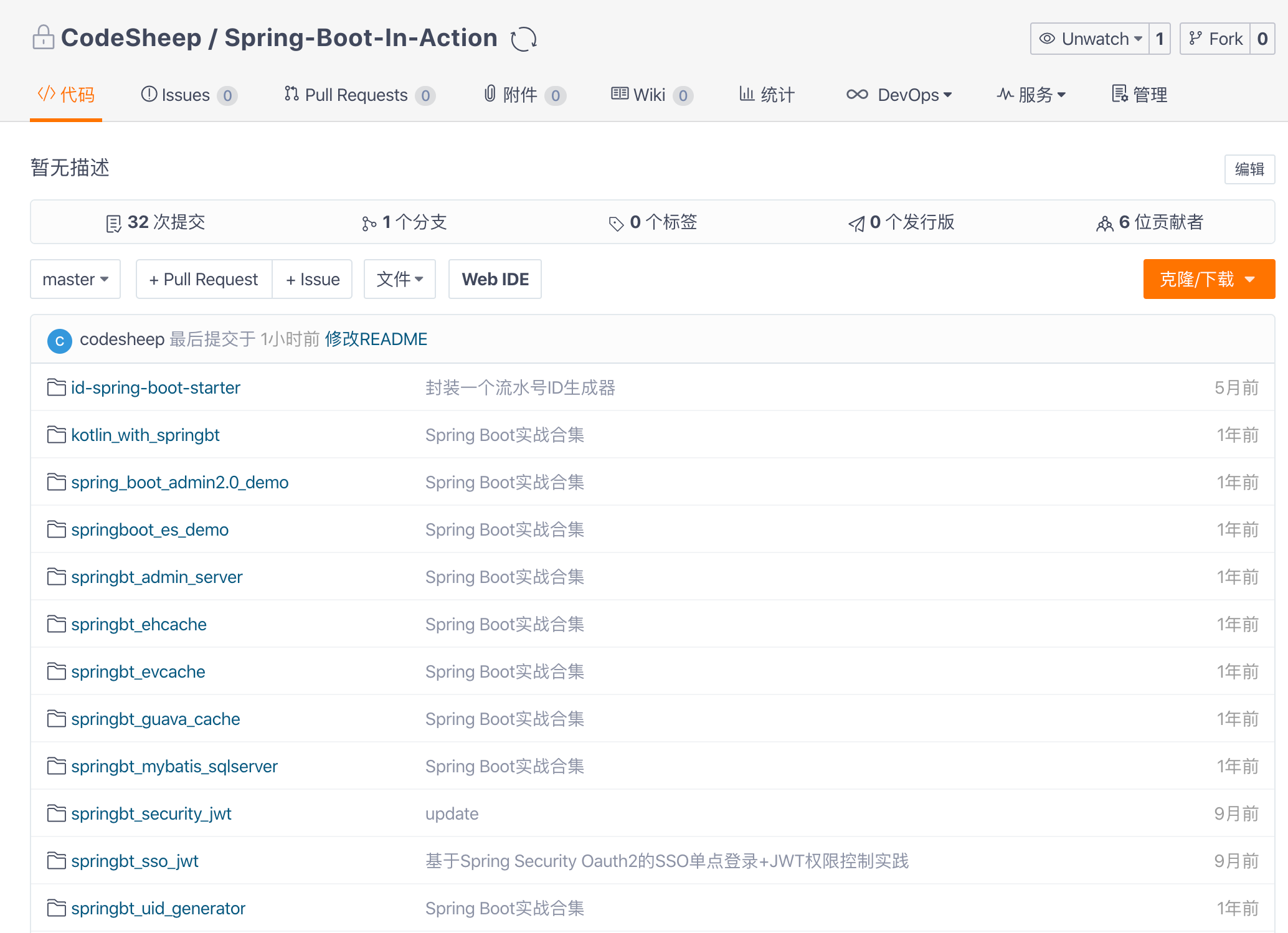
Task: Open the 修改README commit link
Action: (x=376, y=339)
